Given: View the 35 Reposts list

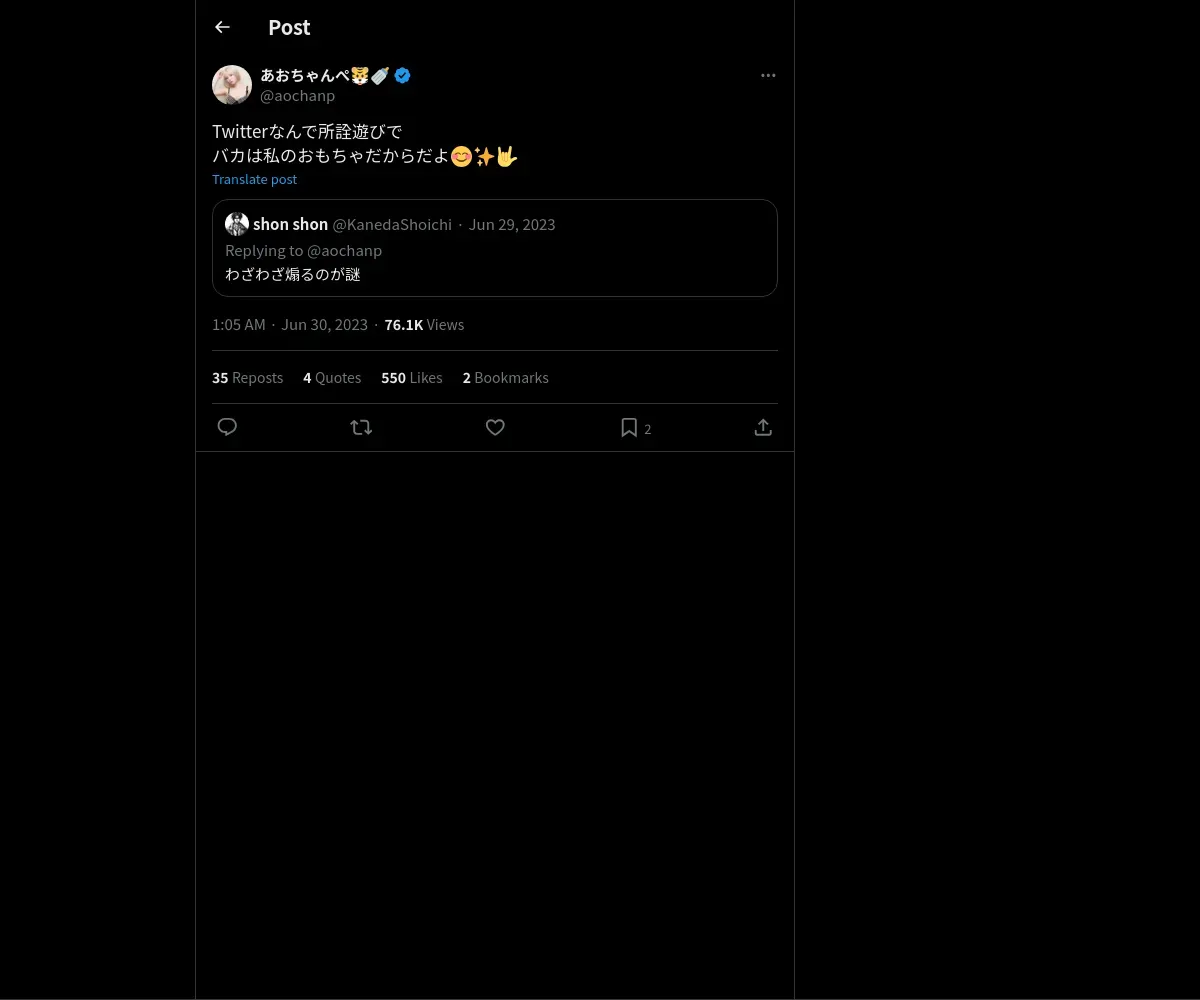Looking at the screenshot, I should [247, 377].
